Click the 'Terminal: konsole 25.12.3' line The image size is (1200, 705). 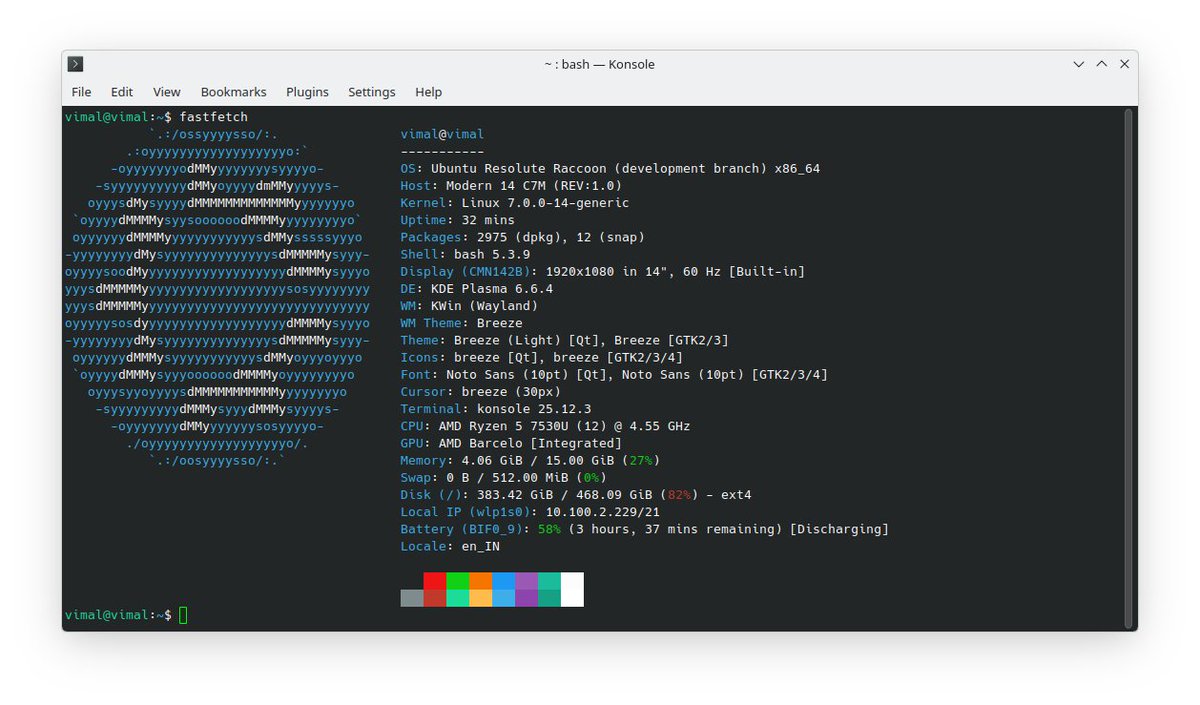click(x=496, y=409)
